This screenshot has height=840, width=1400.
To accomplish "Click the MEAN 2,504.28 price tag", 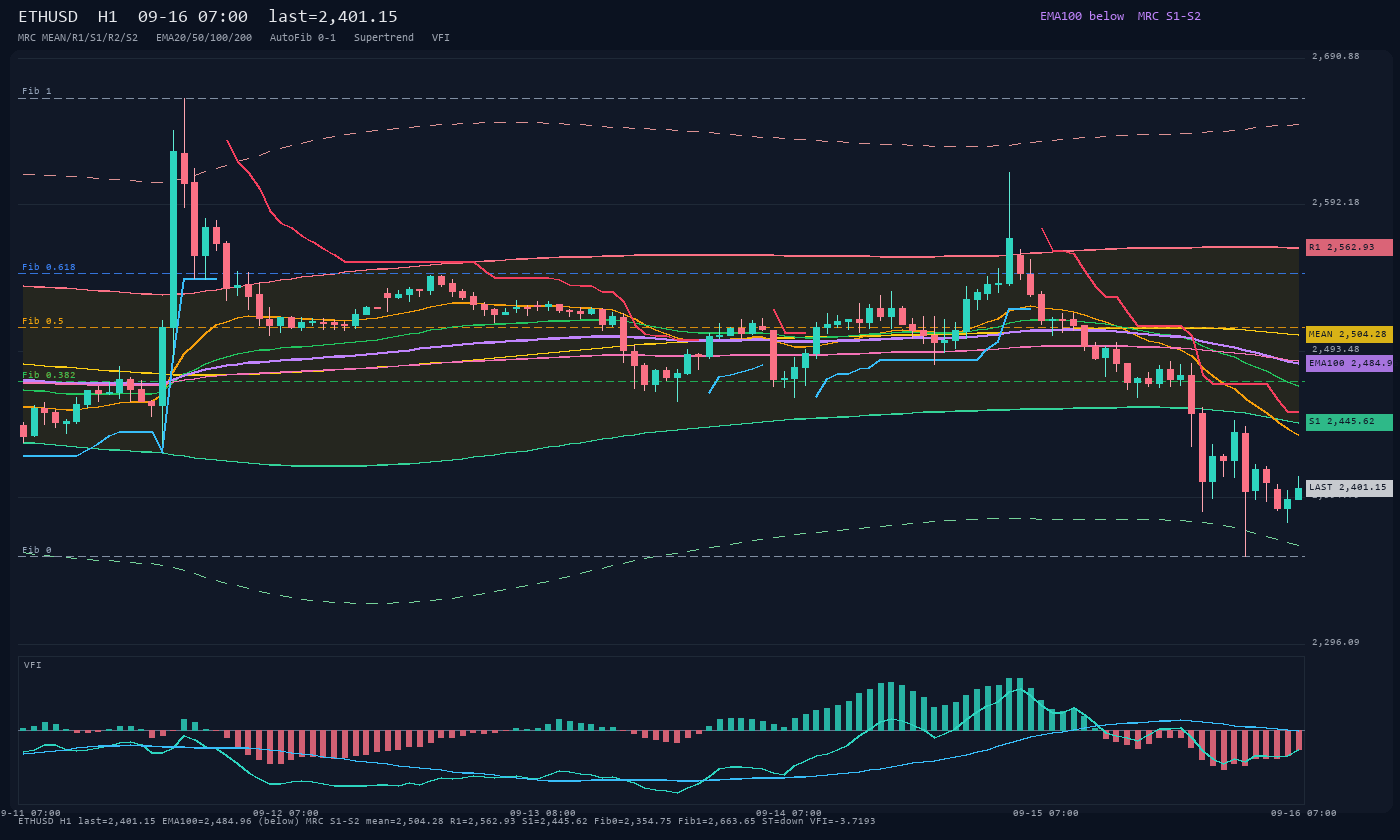I will click(1349, 334).
